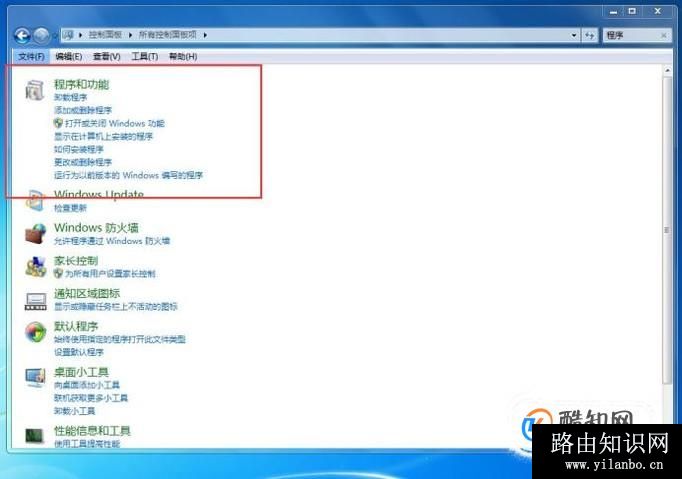This screenshot has height=479, width=682.
Task: Clear the search box with the X
Action: coord(663,35)
